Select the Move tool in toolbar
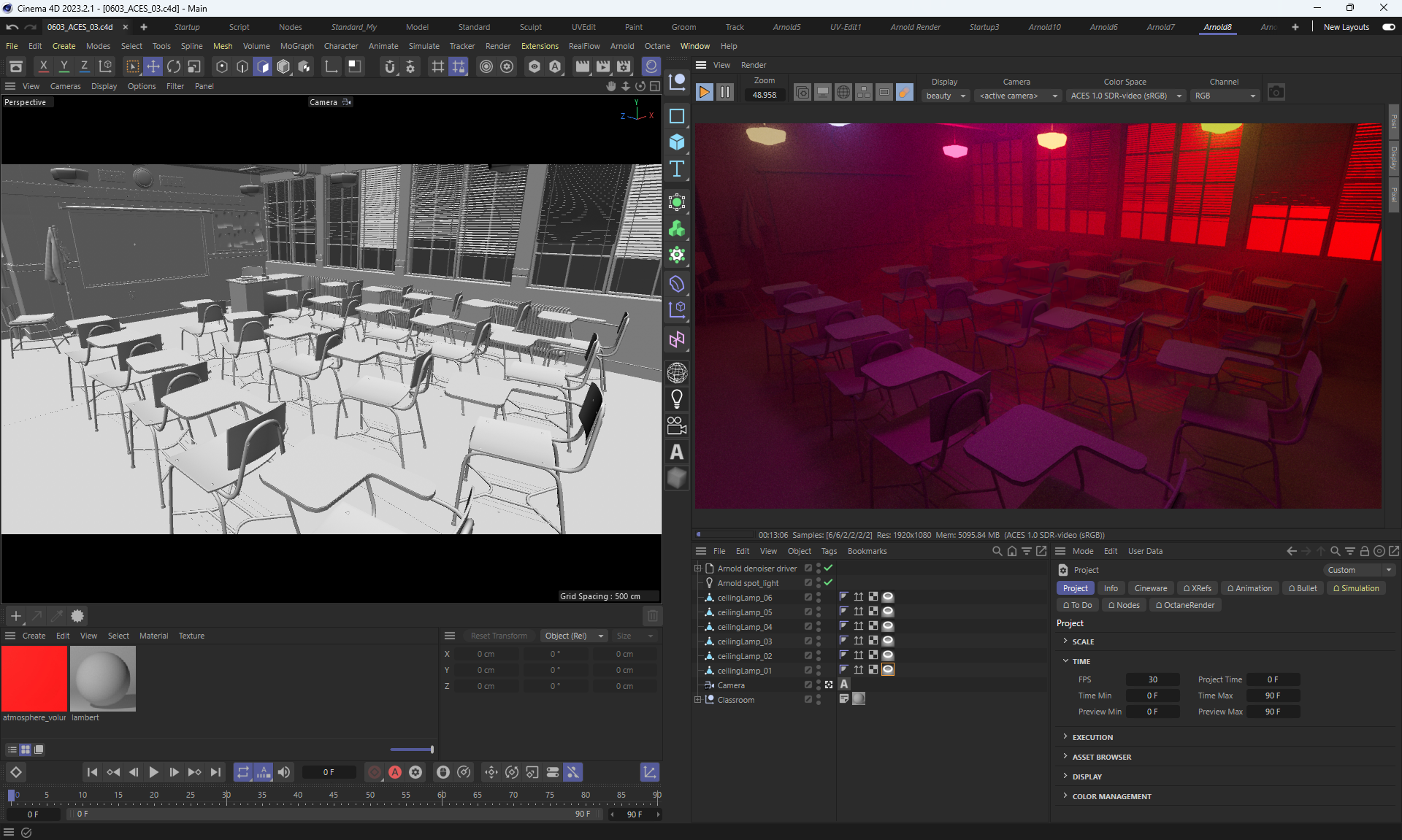1402x840 pixels. point(153,66)
